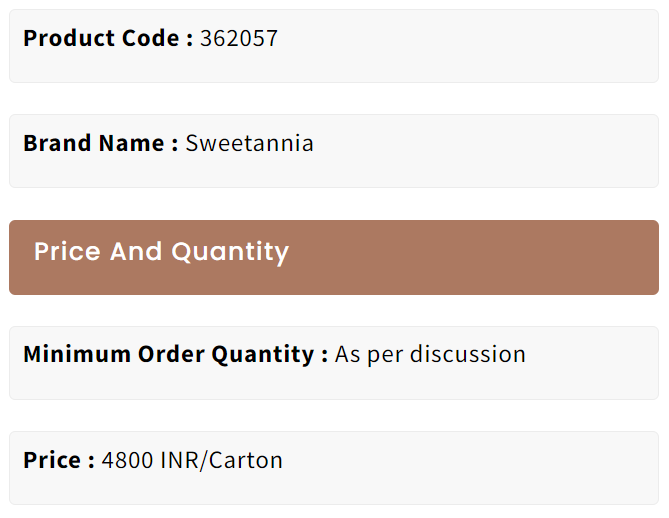
Task: Click the Minimum Order Quantity label
Action: point(176,355)
